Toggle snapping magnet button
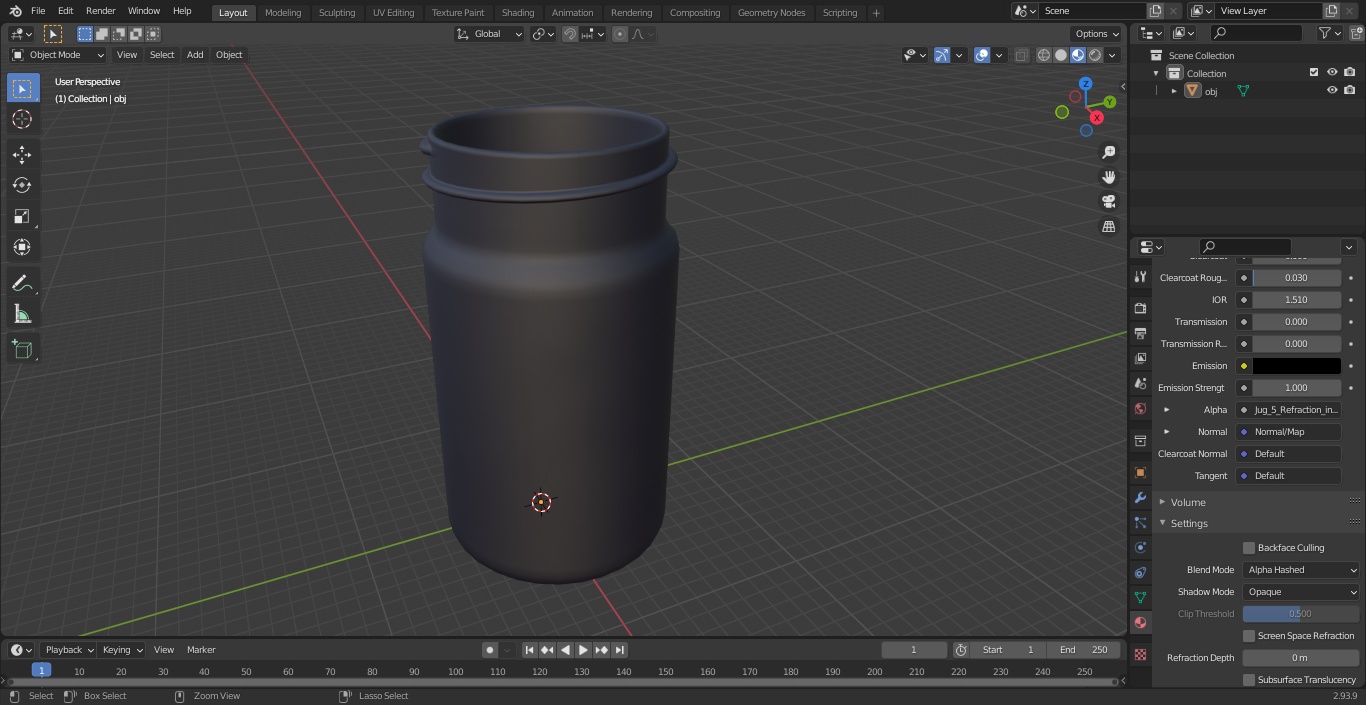 [570, 34]
